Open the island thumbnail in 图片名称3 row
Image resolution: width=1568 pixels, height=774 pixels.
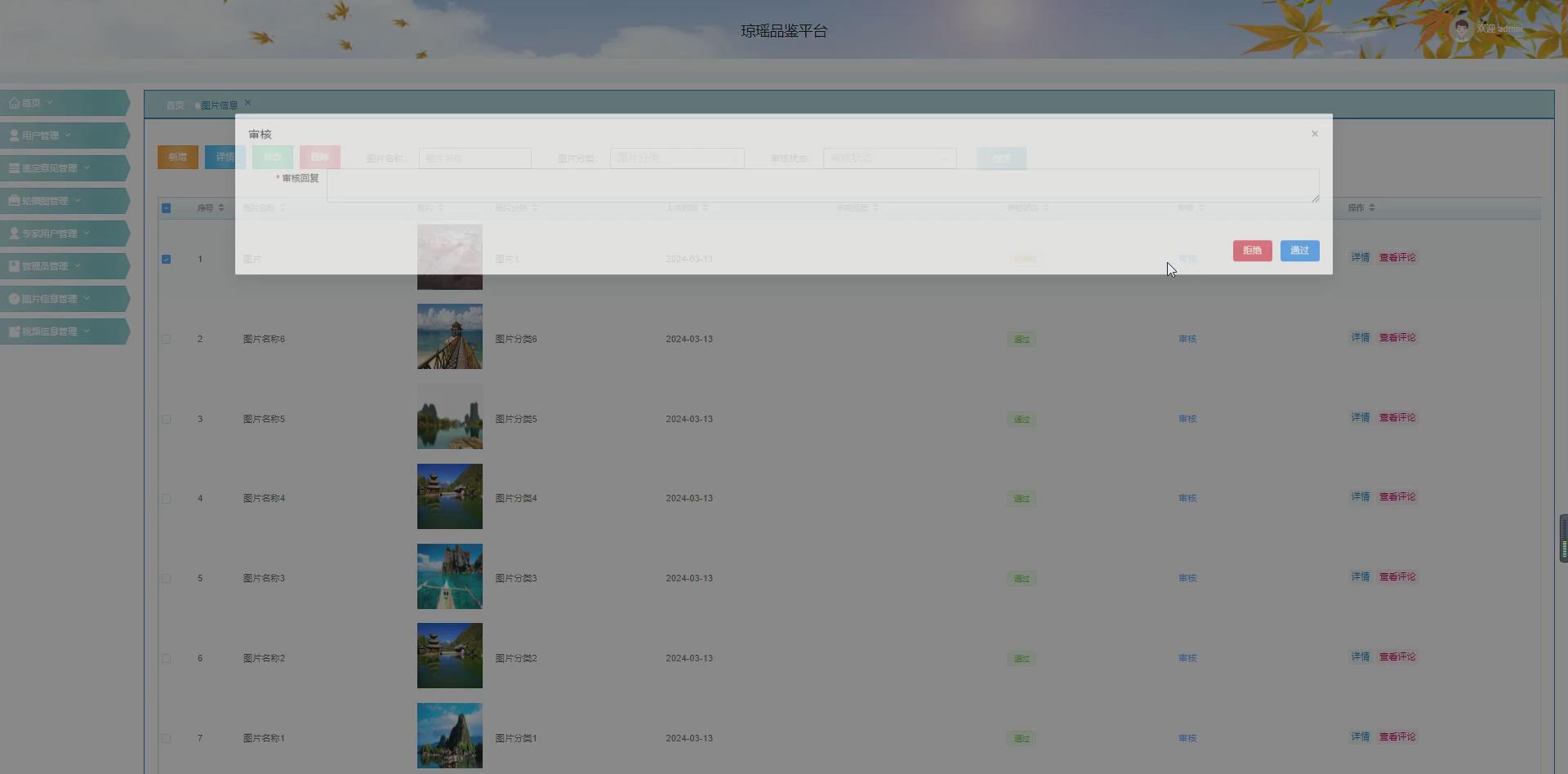click(450, 576)
